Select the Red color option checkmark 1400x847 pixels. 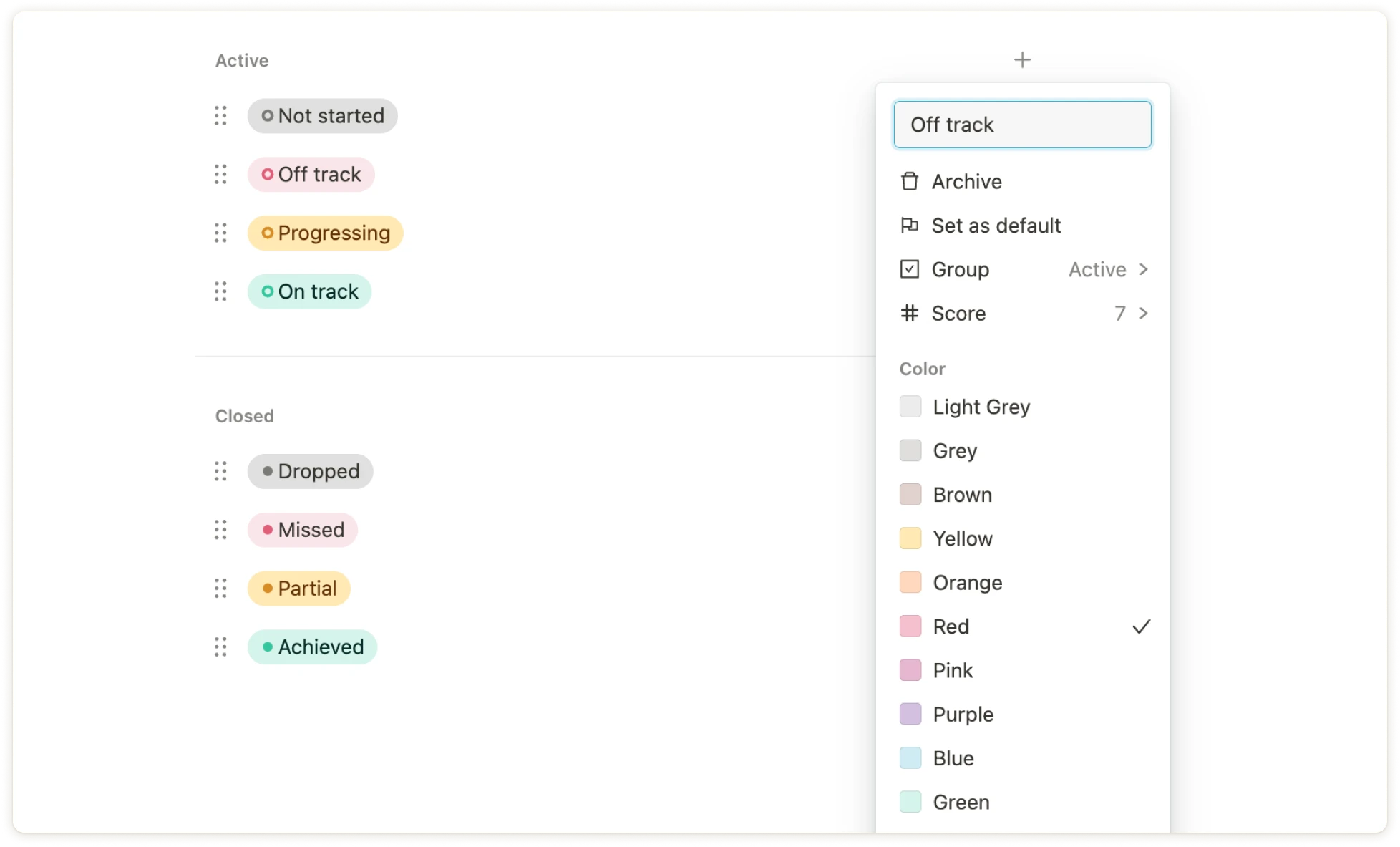click(x=1141, y=626)
